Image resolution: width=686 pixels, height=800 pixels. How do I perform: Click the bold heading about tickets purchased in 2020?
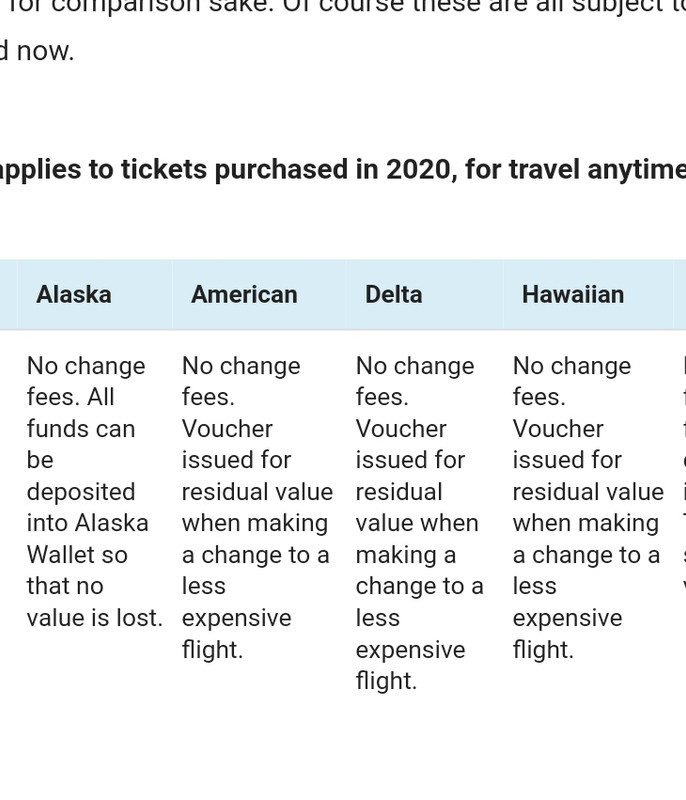343,169
